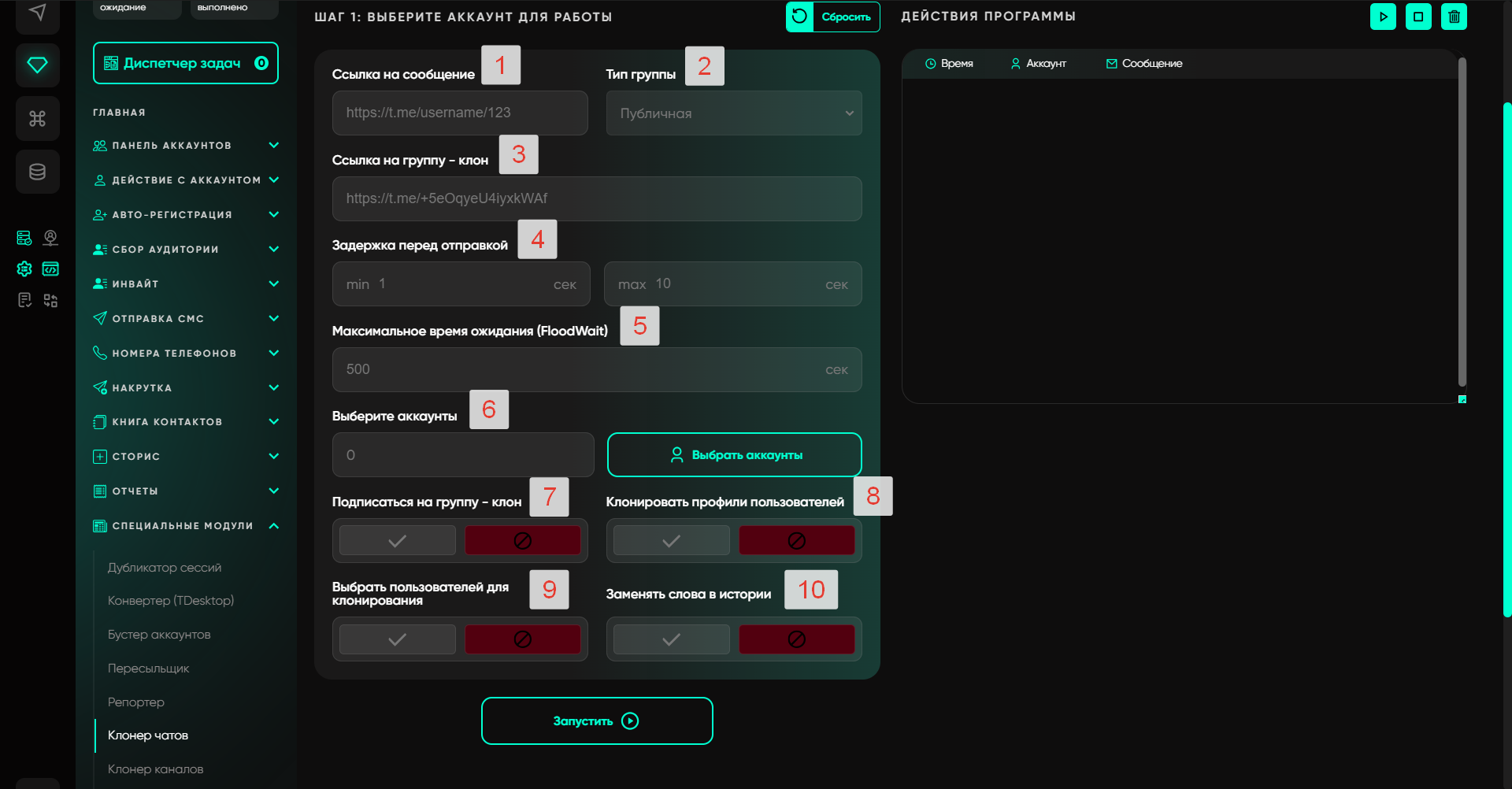Click the 'Запустить' button
The height and width of the screenshot is (789, 1512).
click(x=597, y=720)
